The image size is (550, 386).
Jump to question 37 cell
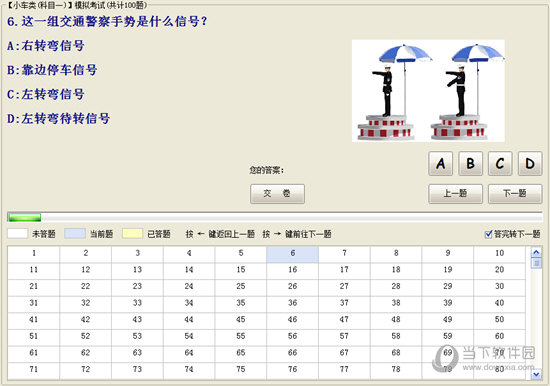coord(344,304)
